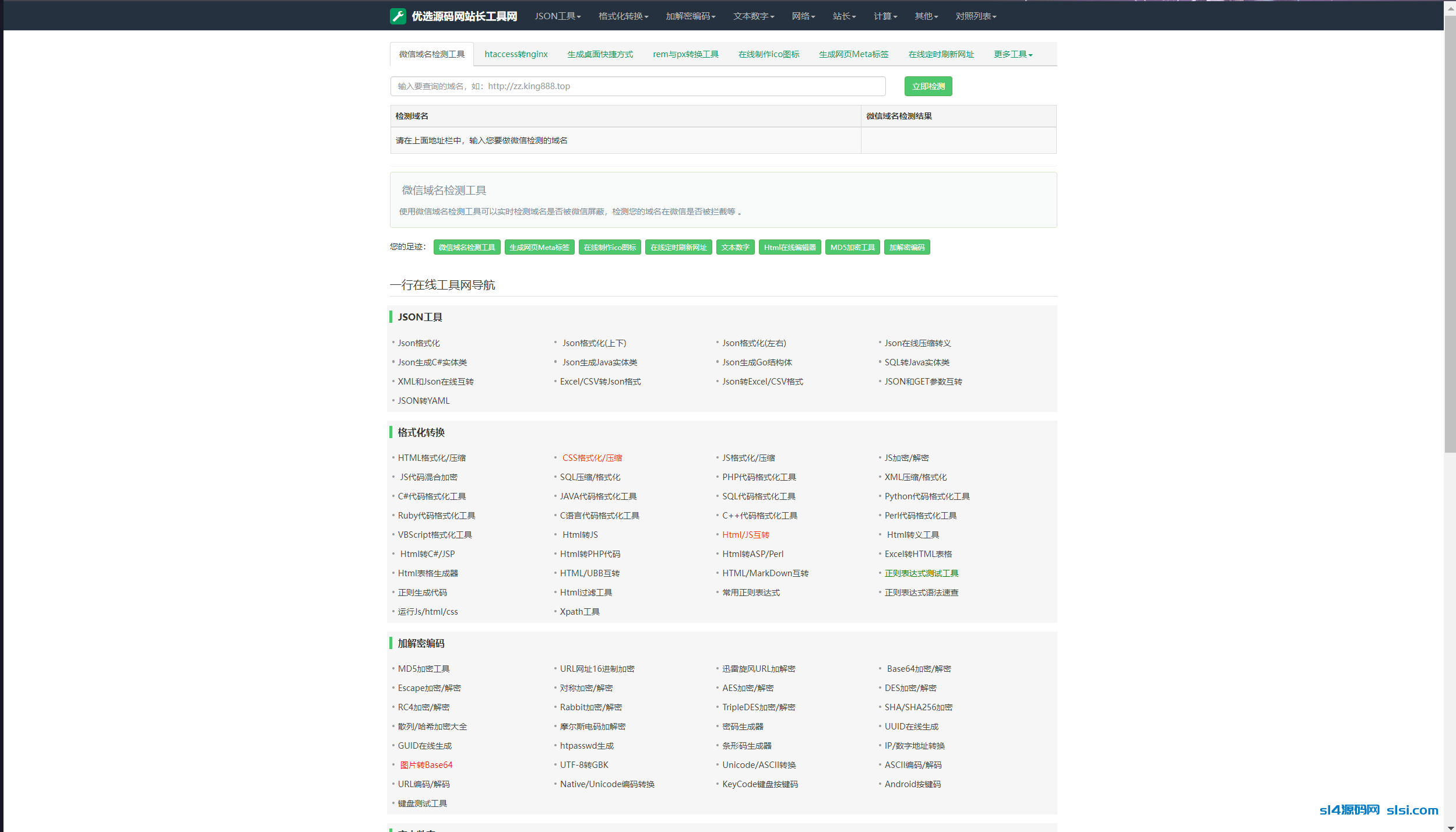Screen dimensions: 1456x832
Task: Open the 网络 dropdown menu
Action: click(x=803, y=16)
